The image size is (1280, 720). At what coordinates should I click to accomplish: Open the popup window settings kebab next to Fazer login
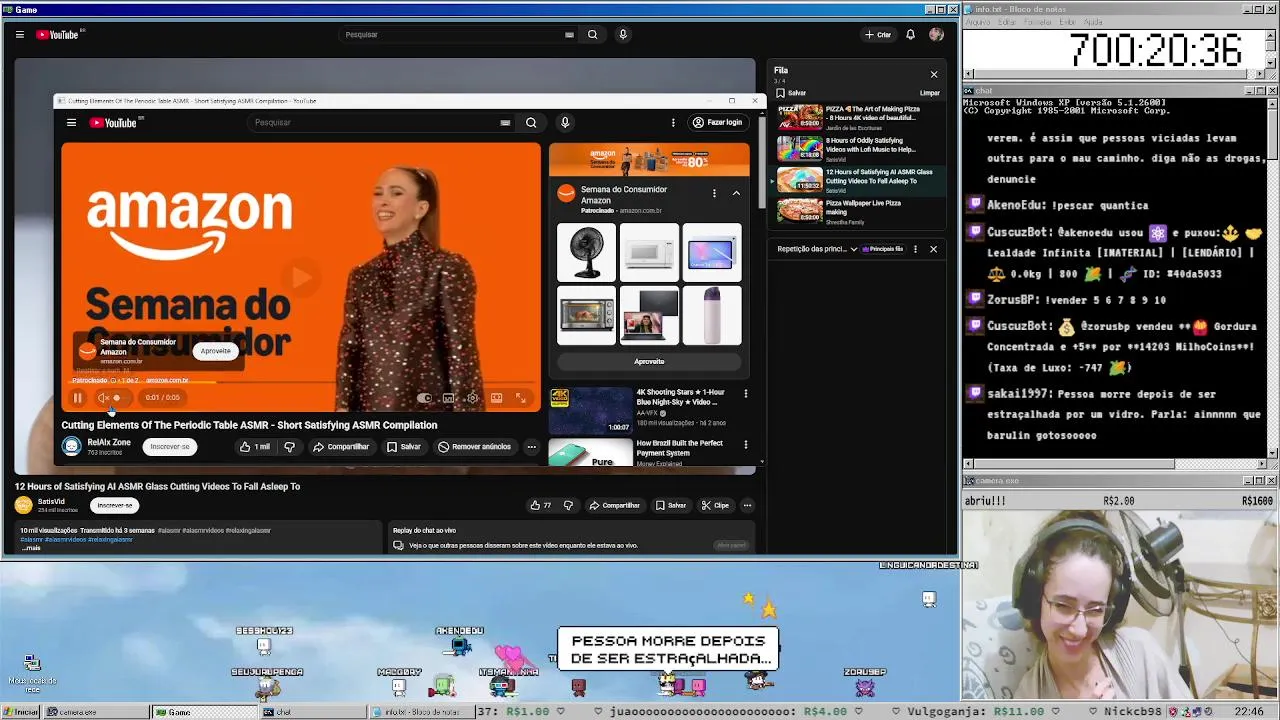[673, 123]
